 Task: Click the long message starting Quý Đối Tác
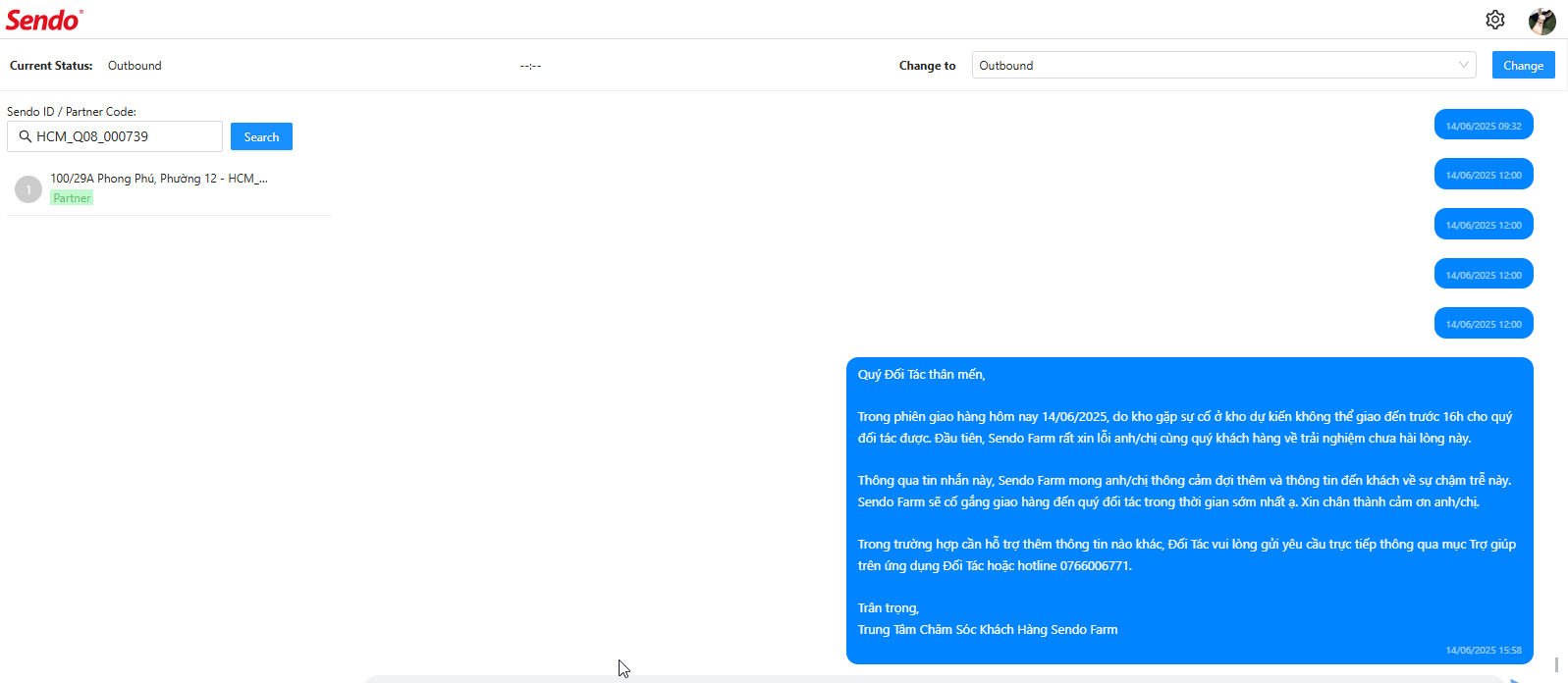click(1189, 510)
